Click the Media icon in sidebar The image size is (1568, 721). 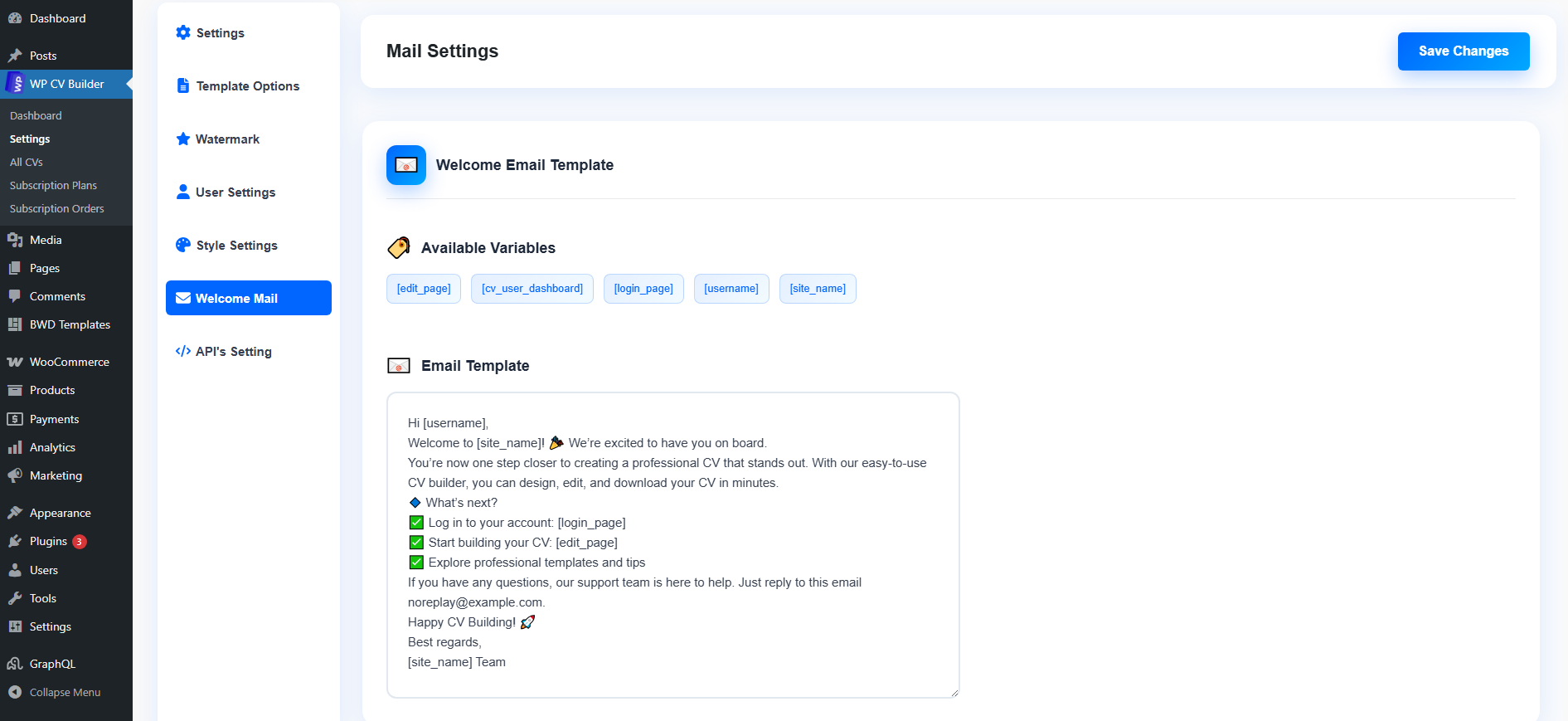point(15,240)
